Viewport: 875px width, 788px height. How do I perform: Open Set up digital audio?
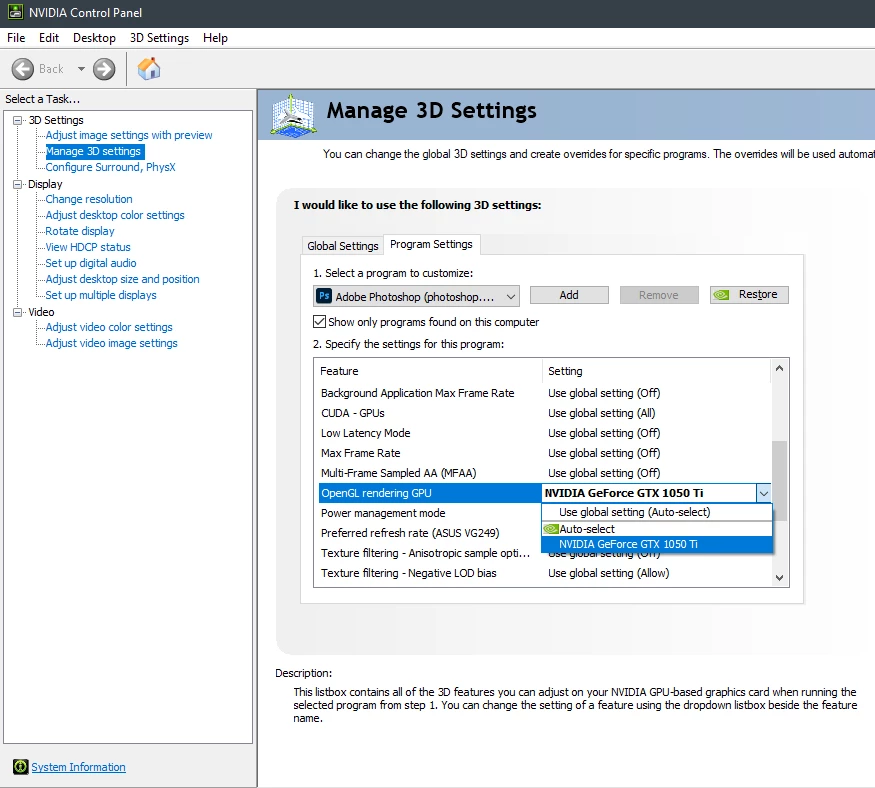90,263
